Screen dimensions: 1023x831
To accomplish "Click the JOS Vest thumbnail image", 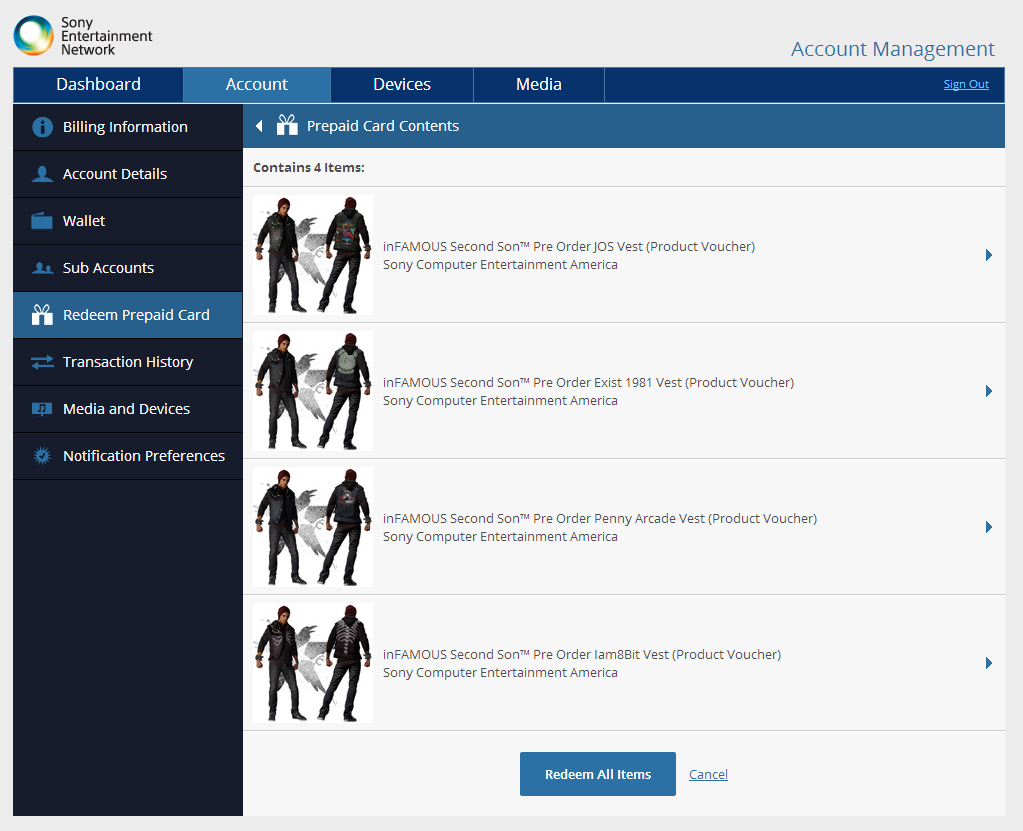I will (313, 255).
